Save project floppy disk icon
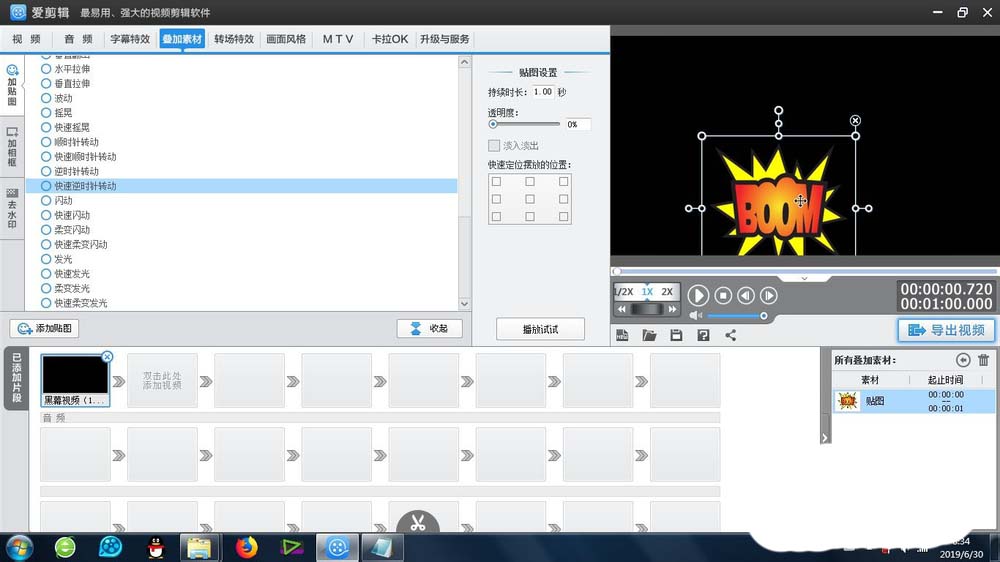The height and width of the screenshot is (562, 1000). tap(676, 336)
